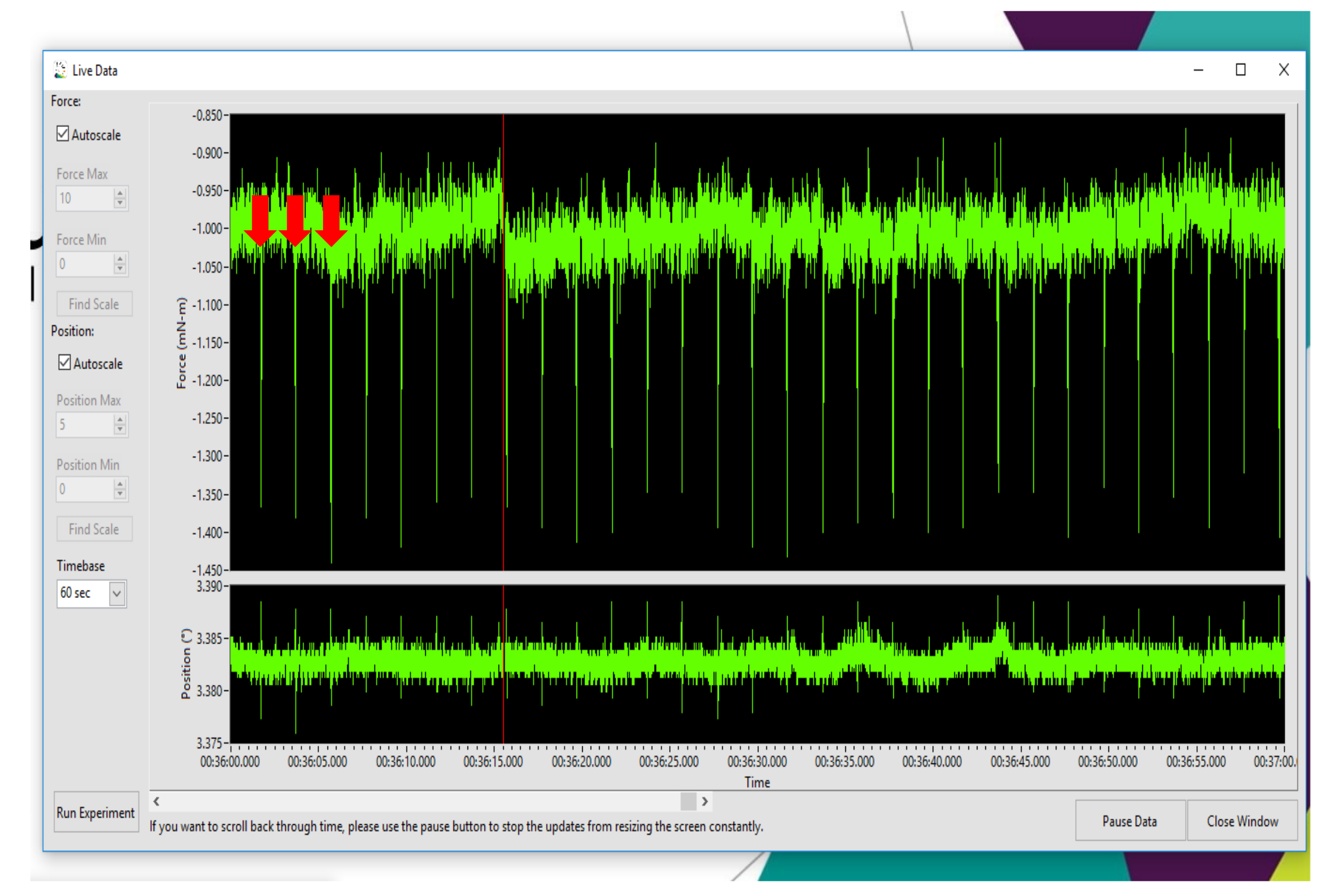Viewport: 1323px width, 896px height.
Task: Click Position Max increment arrow
Action: [x=120, y=420]
